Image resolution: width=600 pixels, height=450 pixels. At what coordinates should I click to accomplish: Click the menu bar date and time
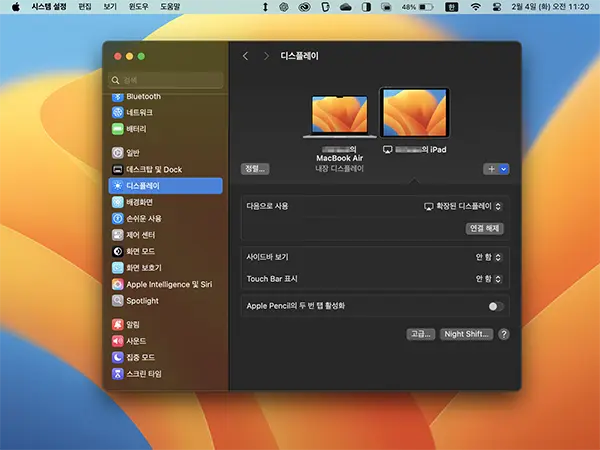coord(550,7)
